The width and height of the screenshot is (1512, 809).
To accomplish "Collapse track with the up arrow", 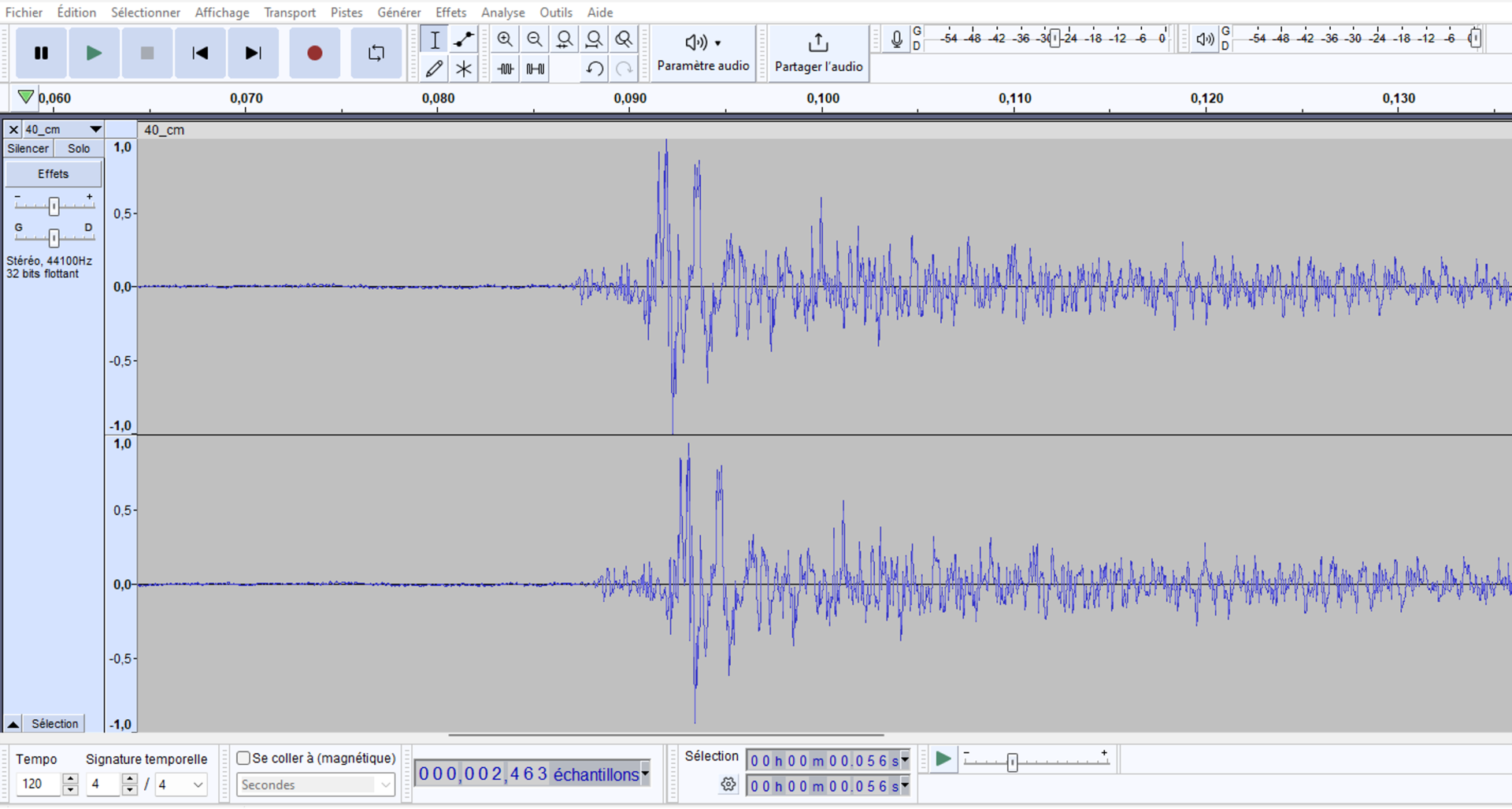I will point(13,724).
